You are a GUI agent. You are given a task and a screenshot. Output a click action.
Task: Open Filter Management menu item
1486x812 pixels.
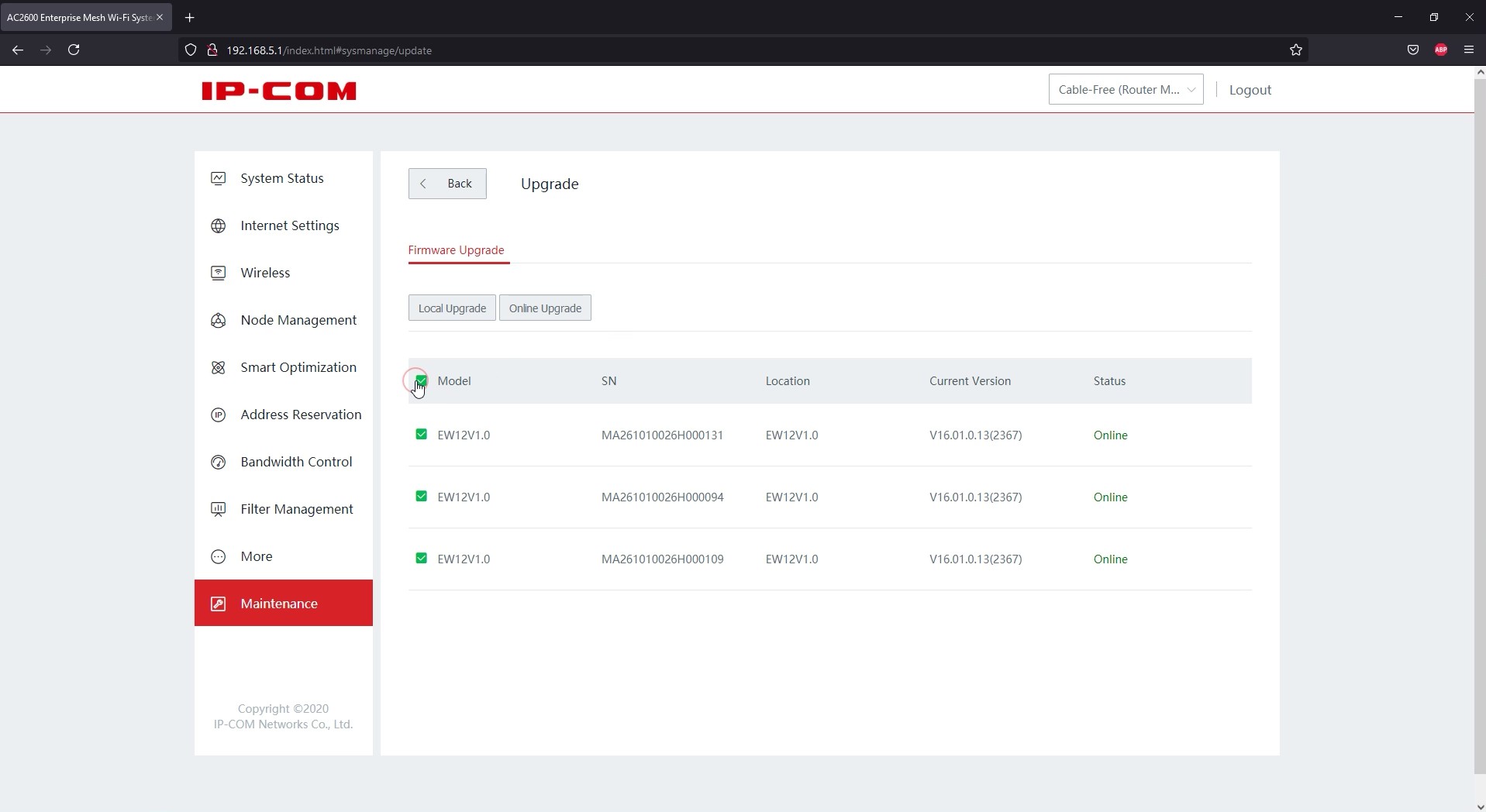pyautogui.click(x=284, y=509)
